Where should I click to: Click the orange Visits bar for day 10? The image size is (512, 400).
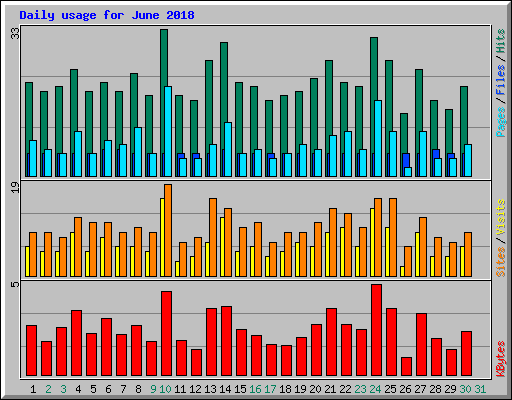click(168, 230)
